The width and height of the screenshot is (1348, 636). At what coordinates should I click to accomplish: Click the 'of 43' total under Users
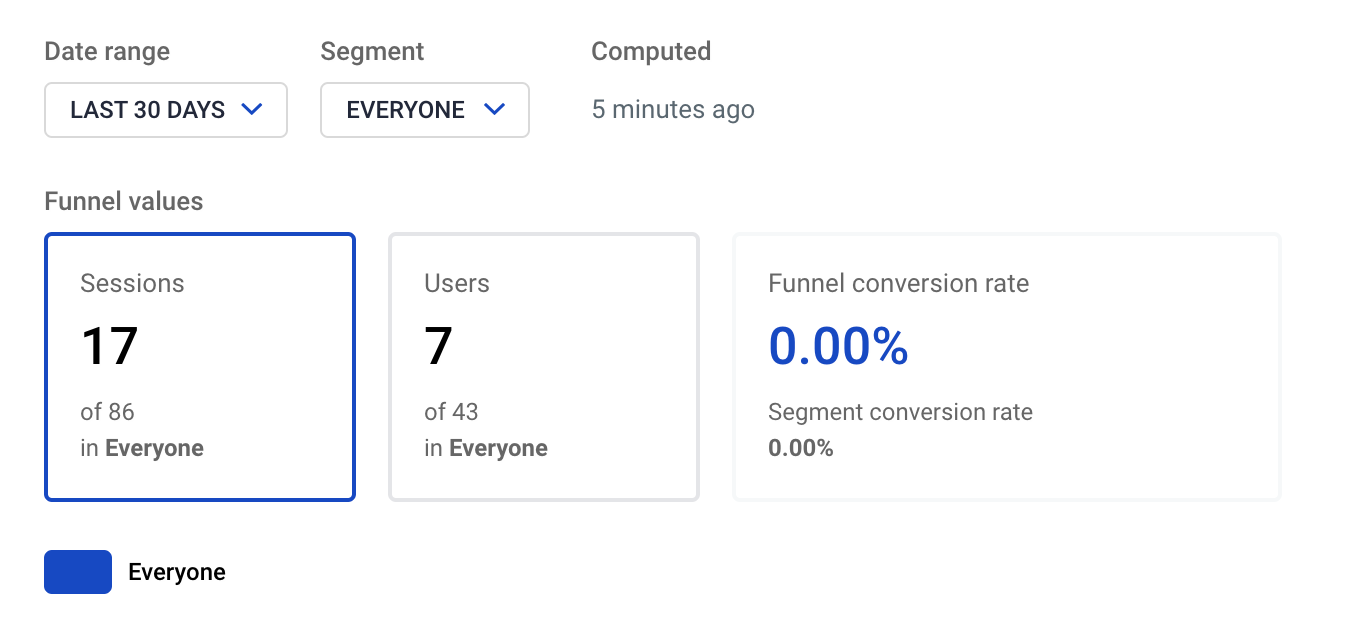[x=450, y=411]
